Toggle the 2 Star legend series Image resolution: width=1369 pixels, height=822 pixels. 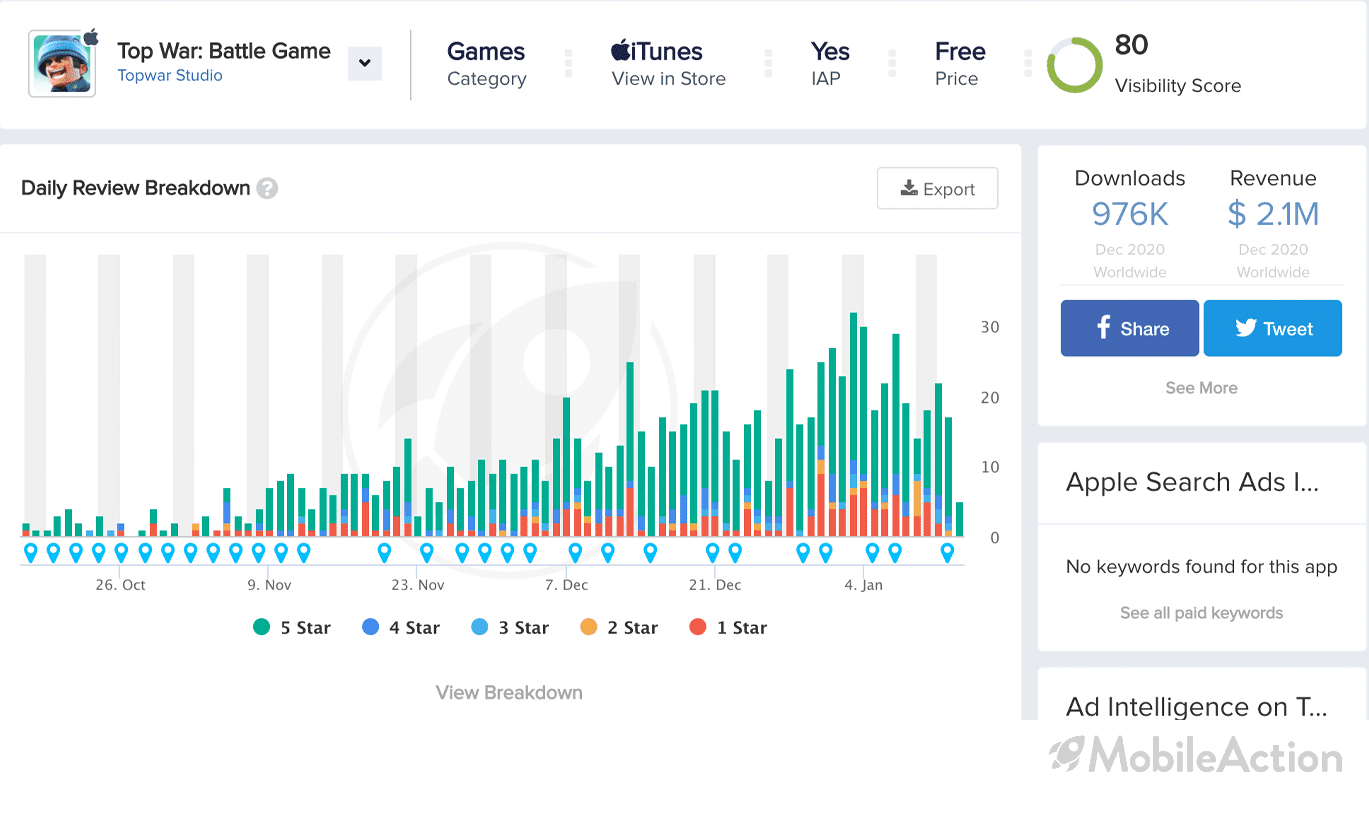pyautogui.click(x=619, y=628)
